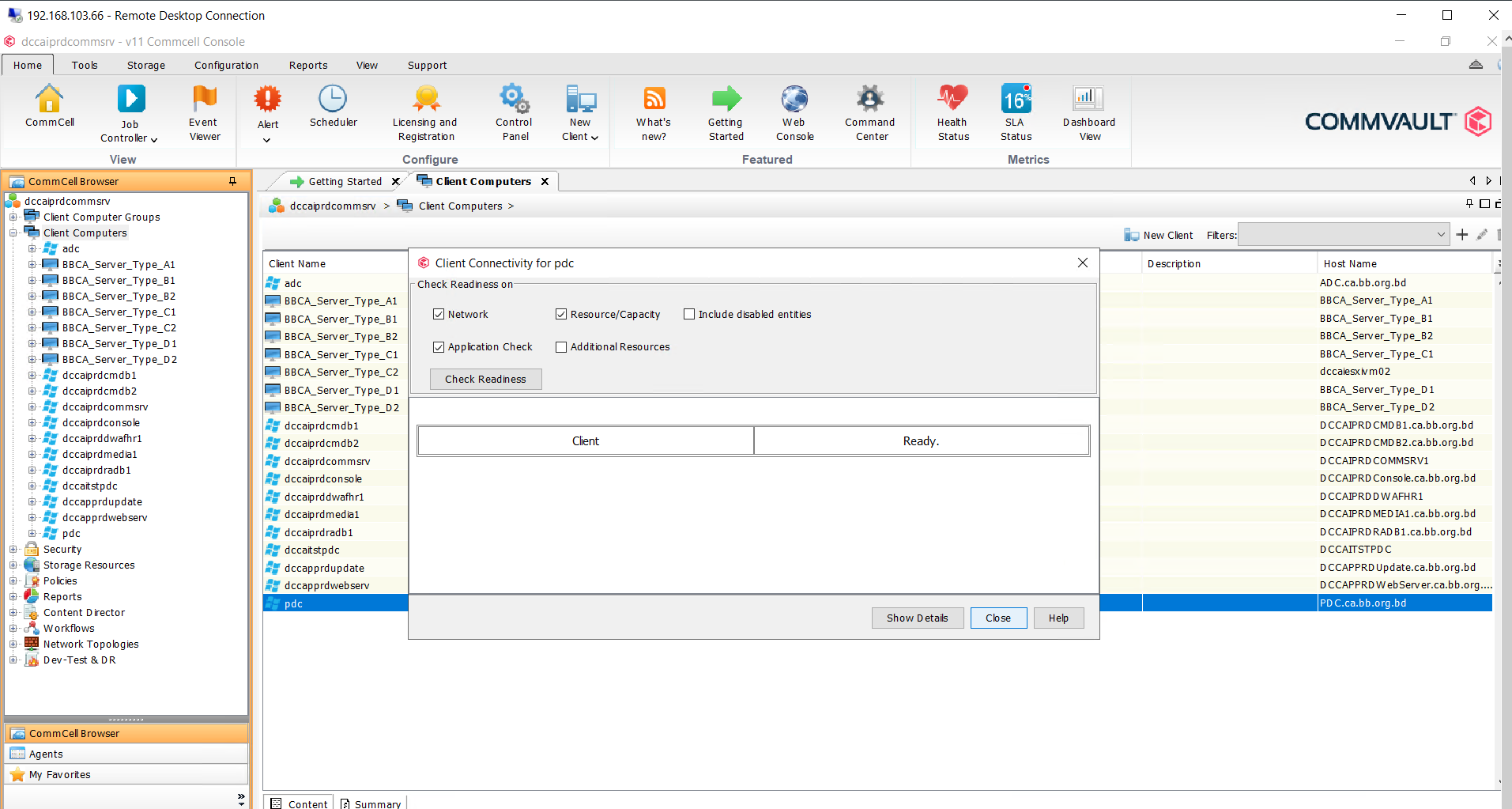Open the Storage ribbon tab

pos(146,65)
